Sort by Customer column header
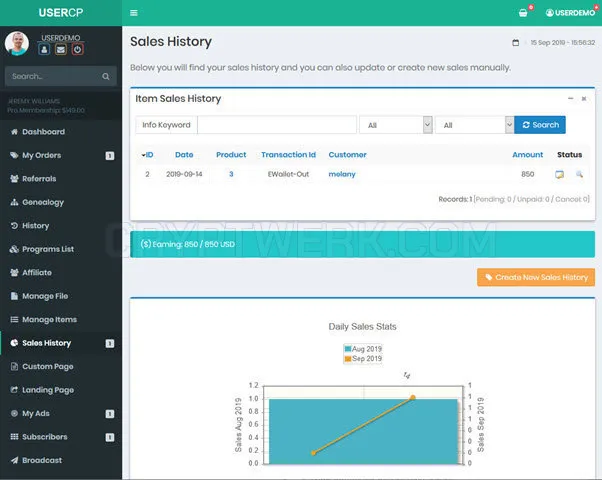602x480 pixels. 347,155
